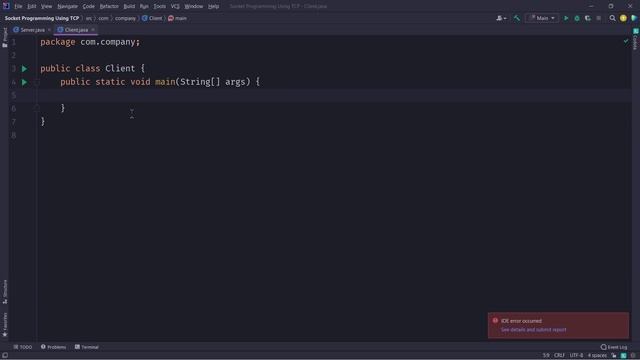Collapse the main method via fold marker on line 4
The height and width of the screenshot is (360, 640).
37,82
